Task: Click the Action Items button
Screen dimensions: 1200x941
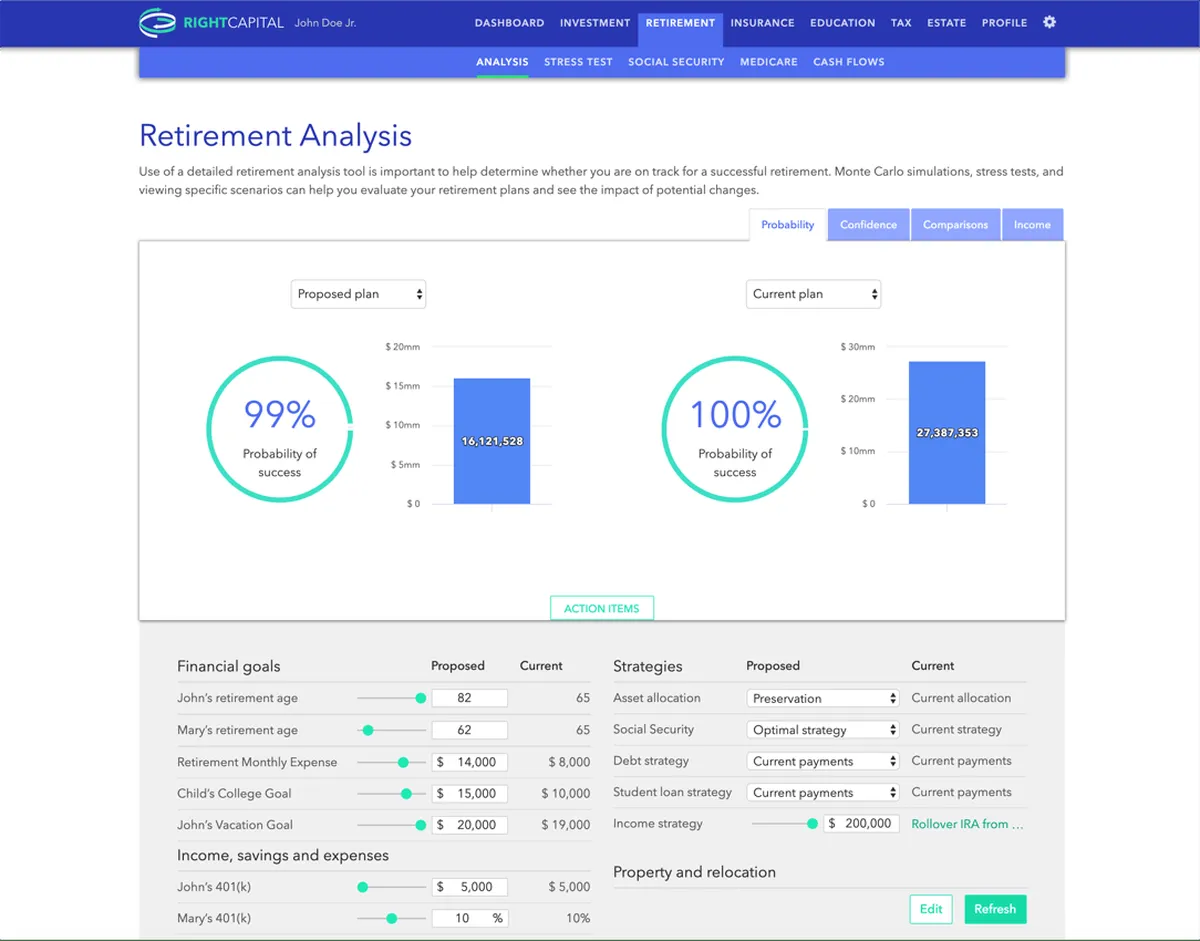Action: click(602, 608)
